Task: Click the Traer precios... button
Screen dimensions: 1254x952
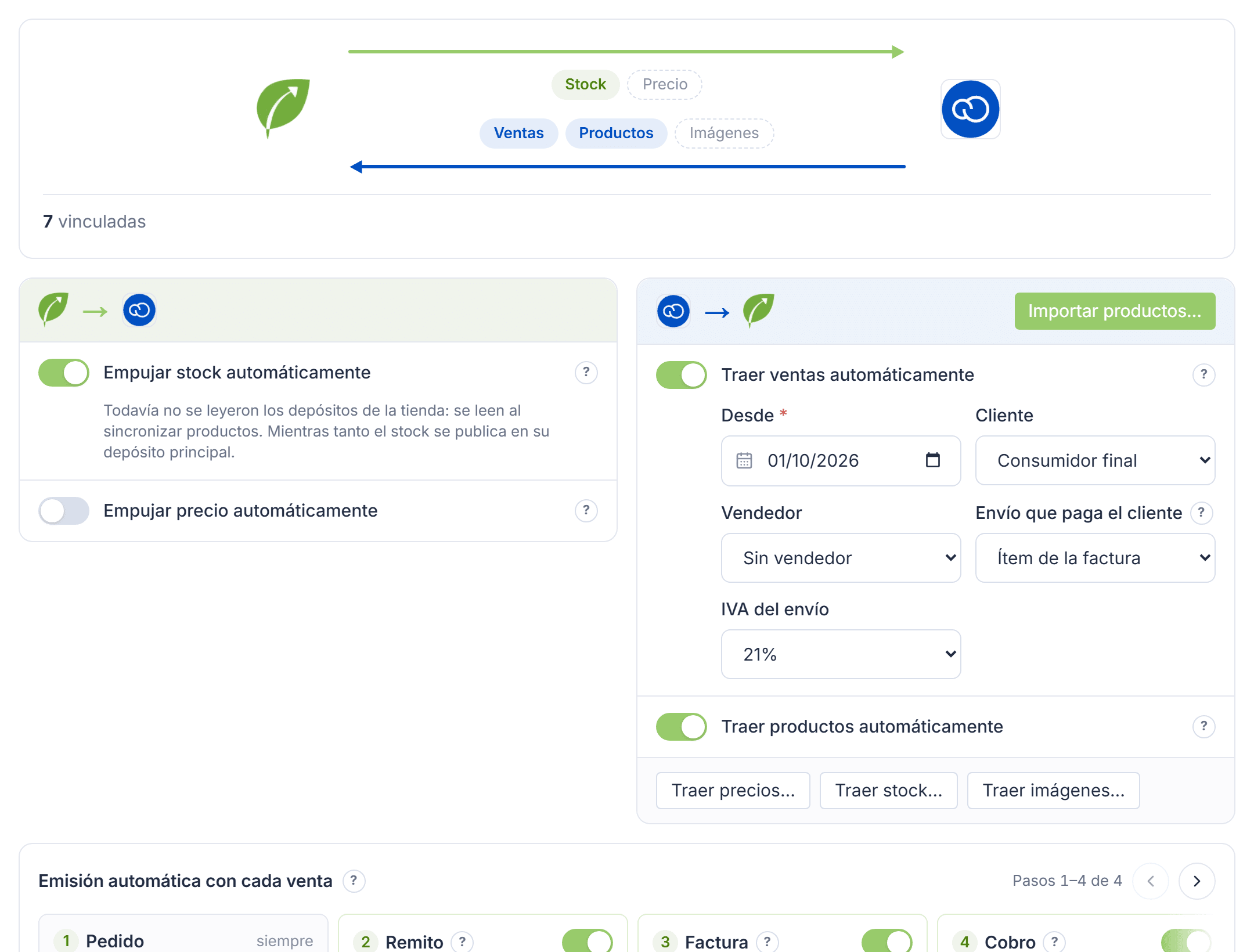Action: click(x=733, y=790)
